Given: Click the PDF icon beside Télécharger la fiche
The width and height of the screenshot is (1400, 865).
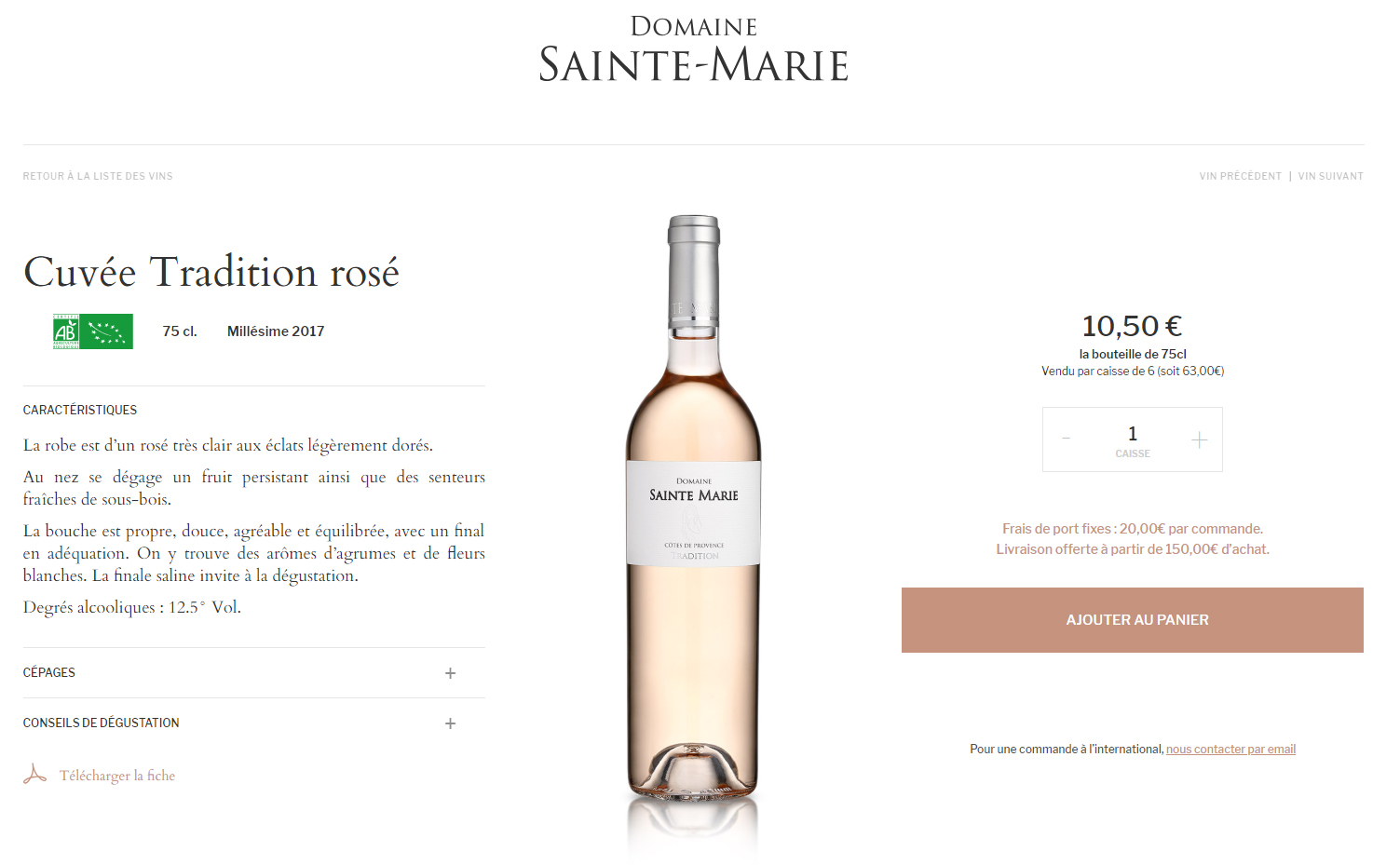Looking at the screenshot, I should tap(34, 775).
